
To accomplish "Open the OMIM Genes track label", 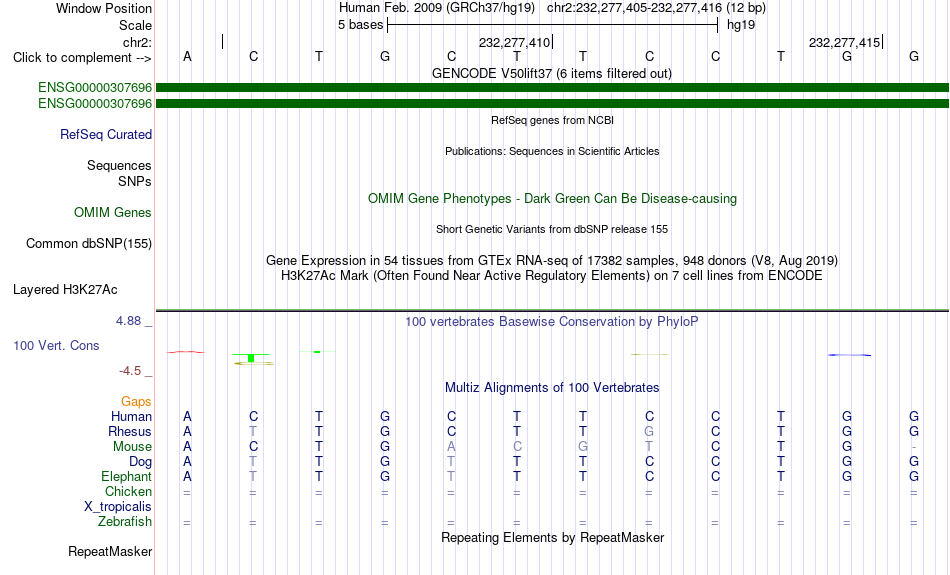I will click(112, 213).
